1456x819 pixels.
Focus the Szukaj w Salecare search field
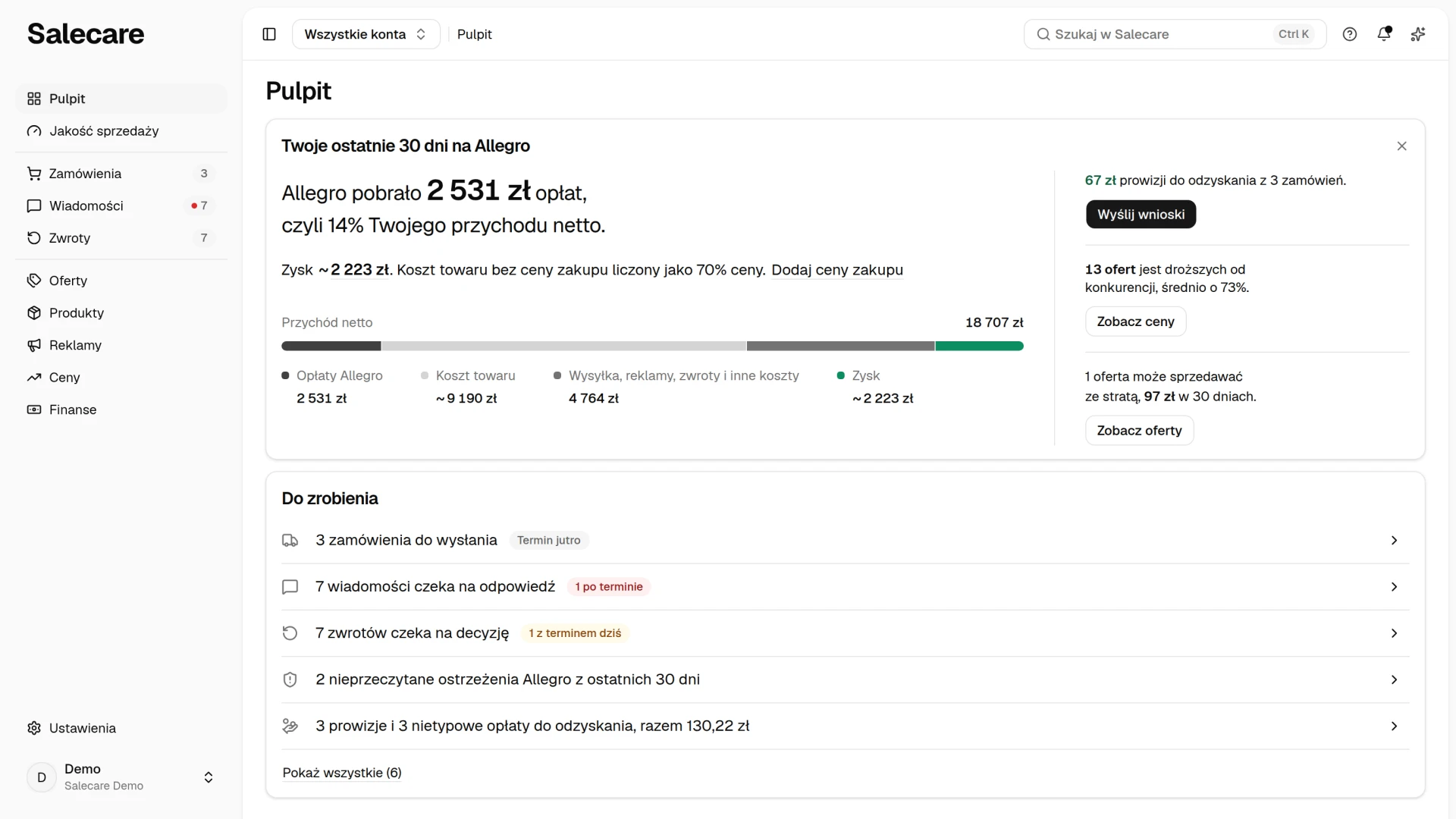point(1175,34)
